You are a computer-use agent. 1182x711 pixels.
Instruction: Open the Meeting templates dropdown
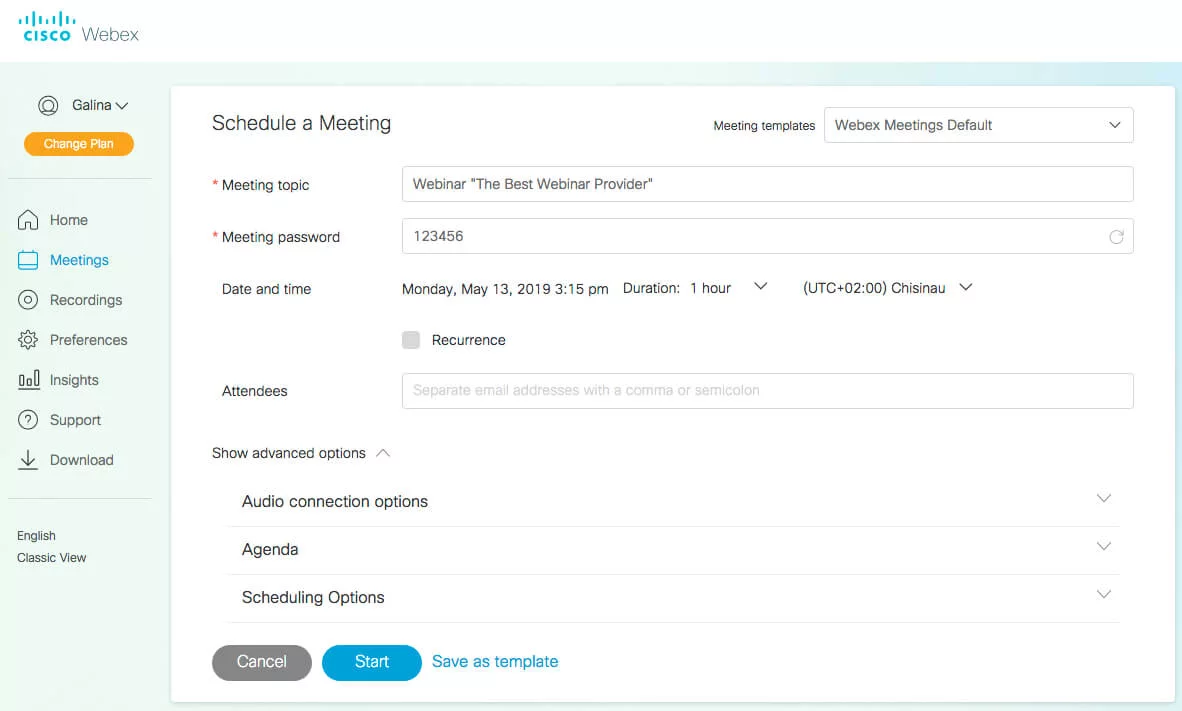(x=1114, y=125)
